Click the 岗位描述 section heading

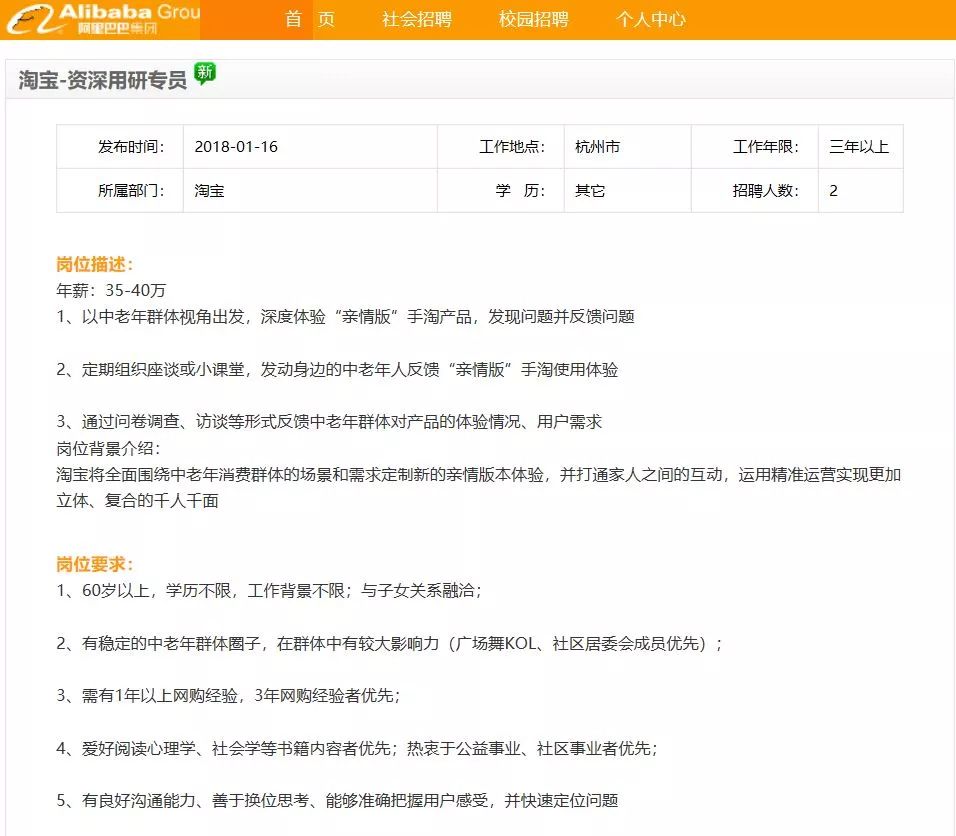tap(95, 264)
